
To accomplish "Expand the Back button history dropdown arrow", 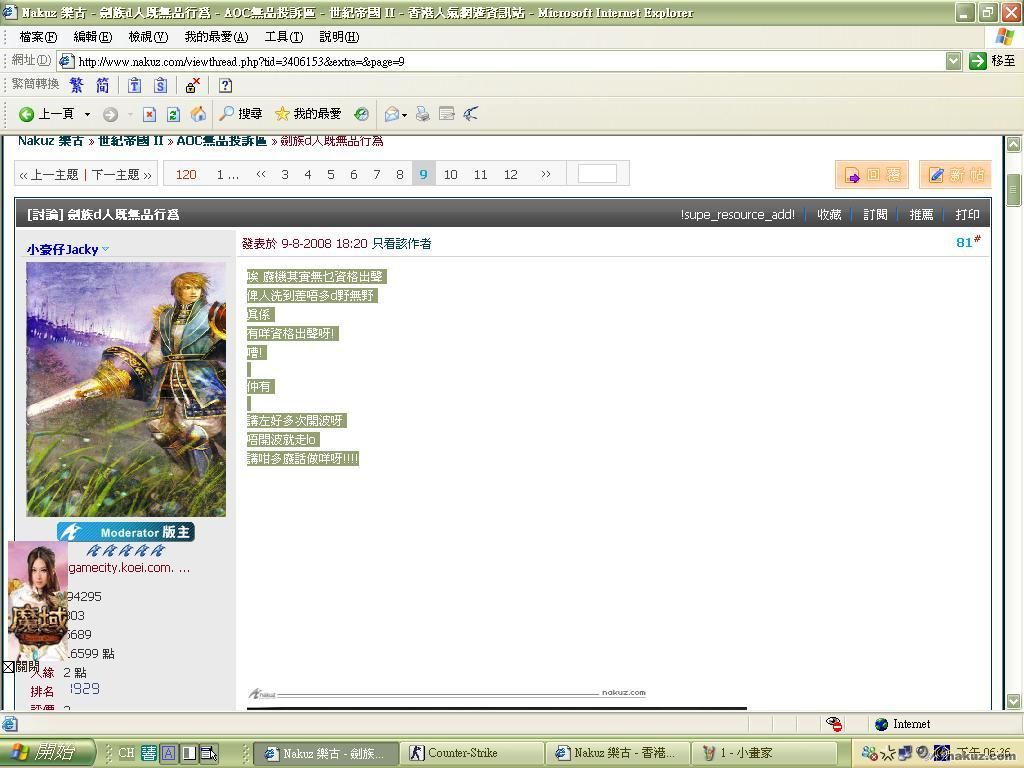I will [87, 114].
